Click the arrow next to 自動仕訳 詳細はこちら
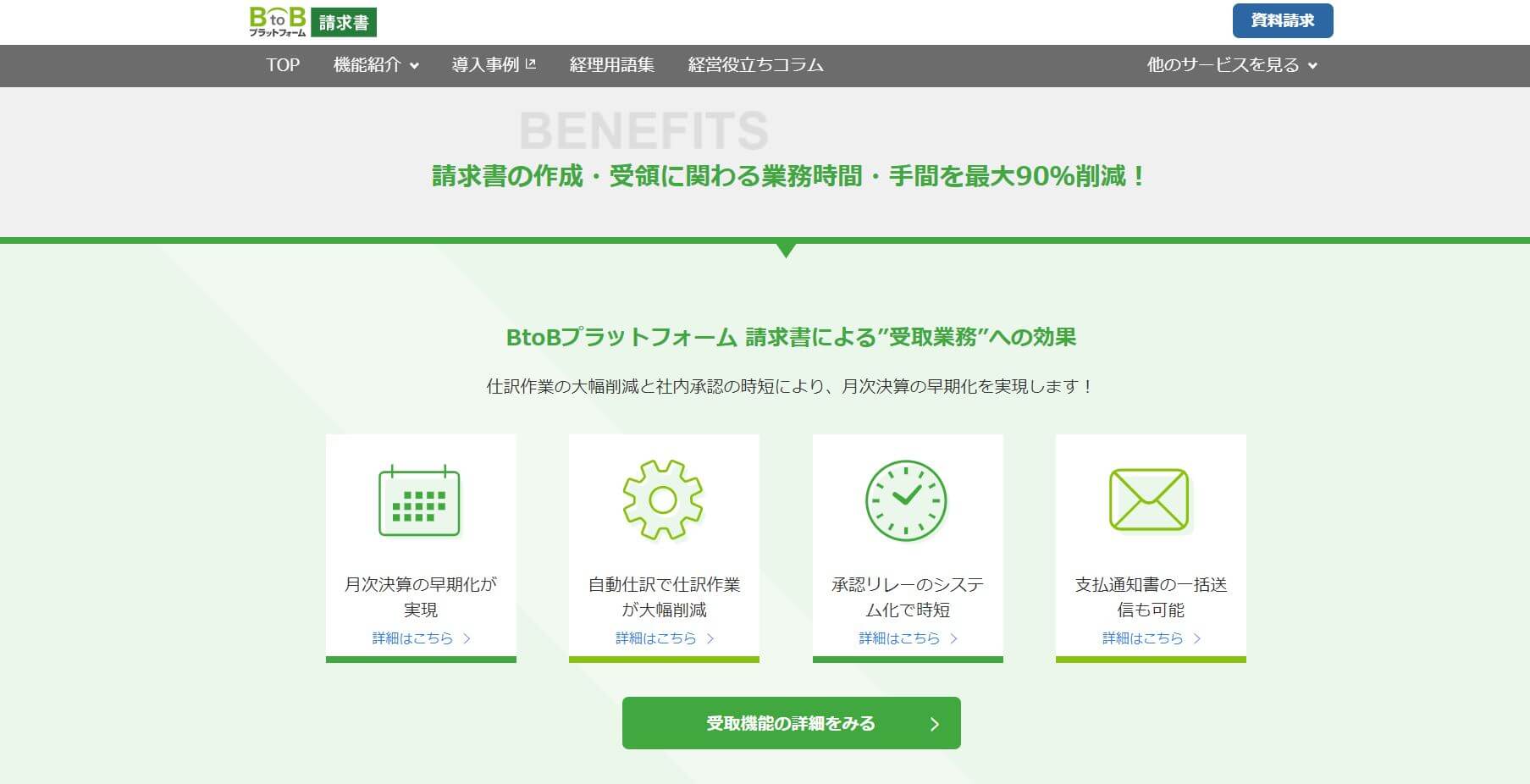This screenshot has width=1530, height=784. (x=710, y=638)
